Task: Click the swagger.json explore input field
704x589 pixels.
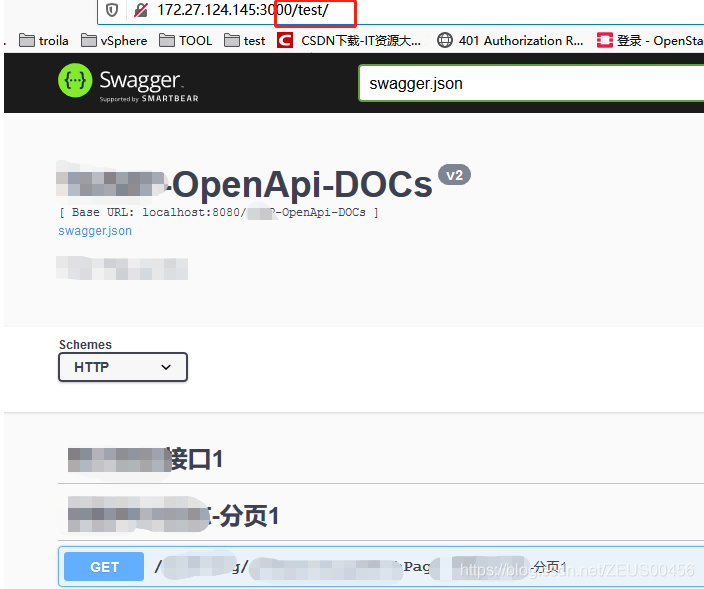Action: pos(531,84)
